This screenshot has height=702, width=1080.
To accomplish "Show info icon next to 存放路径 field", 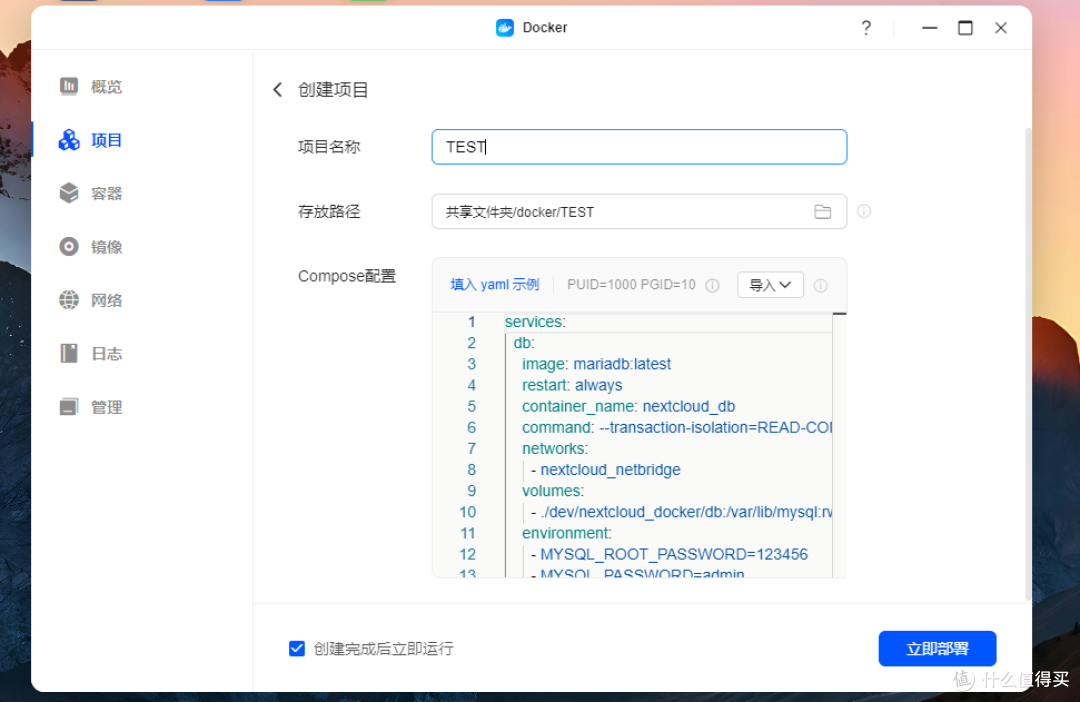I will (x=864, y=211).
